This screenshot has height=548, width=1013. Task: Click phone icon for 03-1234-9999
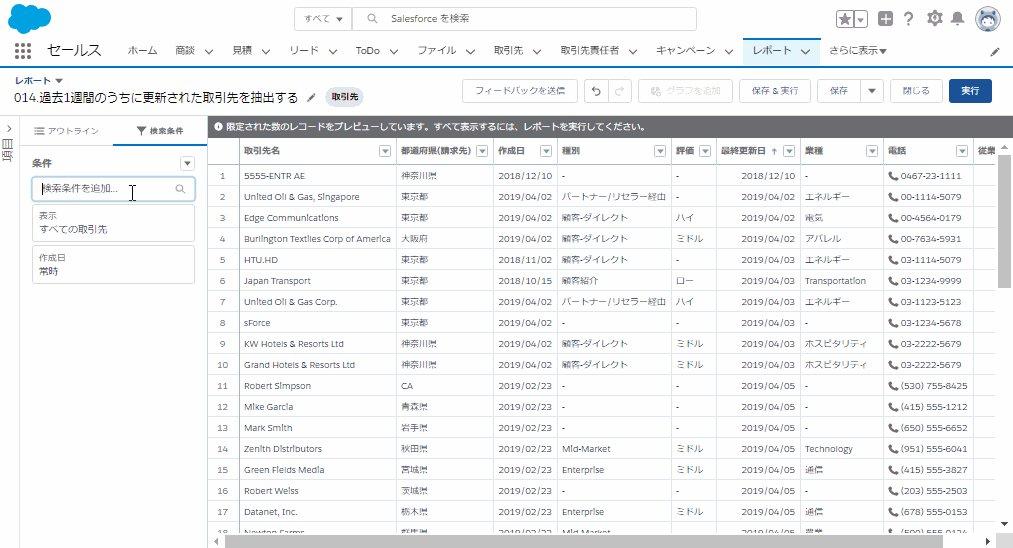pos(893,280)
